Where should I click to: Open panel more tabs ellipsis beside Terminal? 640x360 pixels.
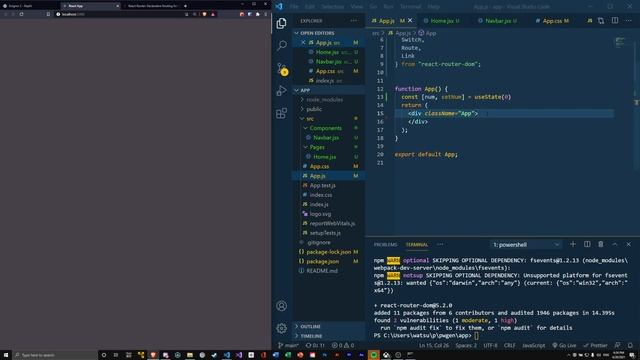coord(440,244)
